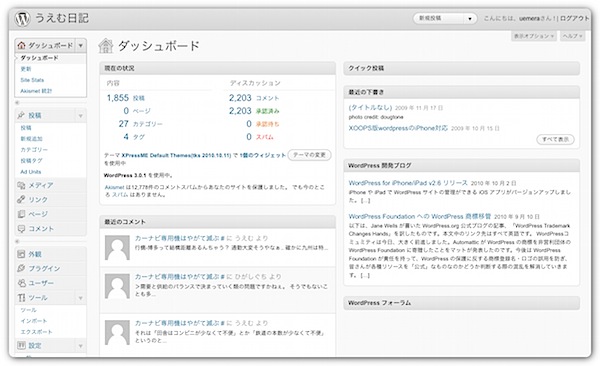Collapse the 現在の状況 widget header

[218, 68]
